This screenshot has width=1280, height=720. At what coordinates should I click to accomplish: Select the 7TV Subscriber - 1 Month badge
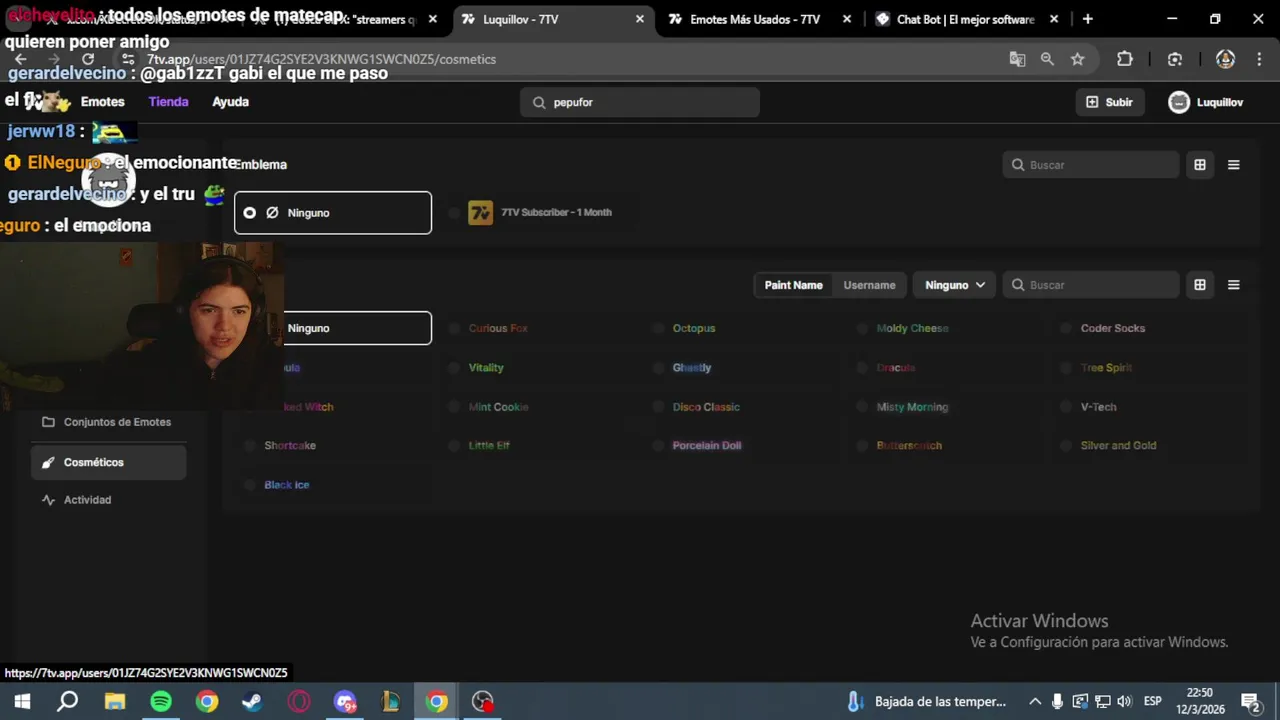point(541,213)
